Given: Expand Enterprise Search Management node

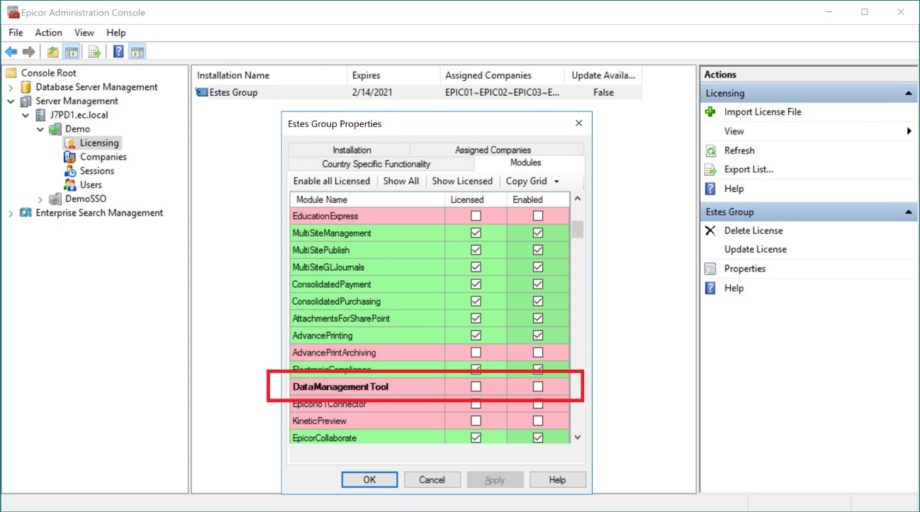Looking at the screenshot, I should 11,213.
